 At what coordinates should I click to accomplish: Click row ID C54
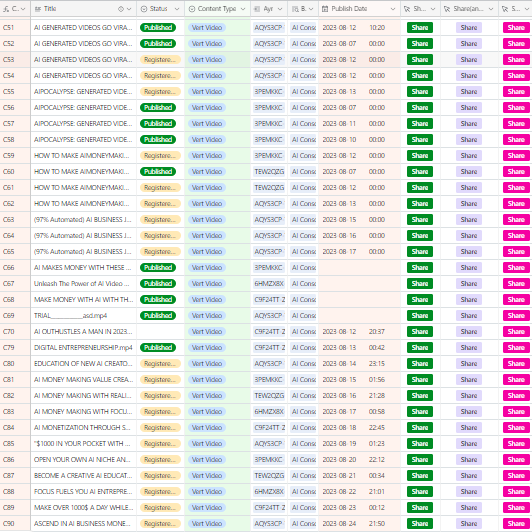tap(8, 76)
